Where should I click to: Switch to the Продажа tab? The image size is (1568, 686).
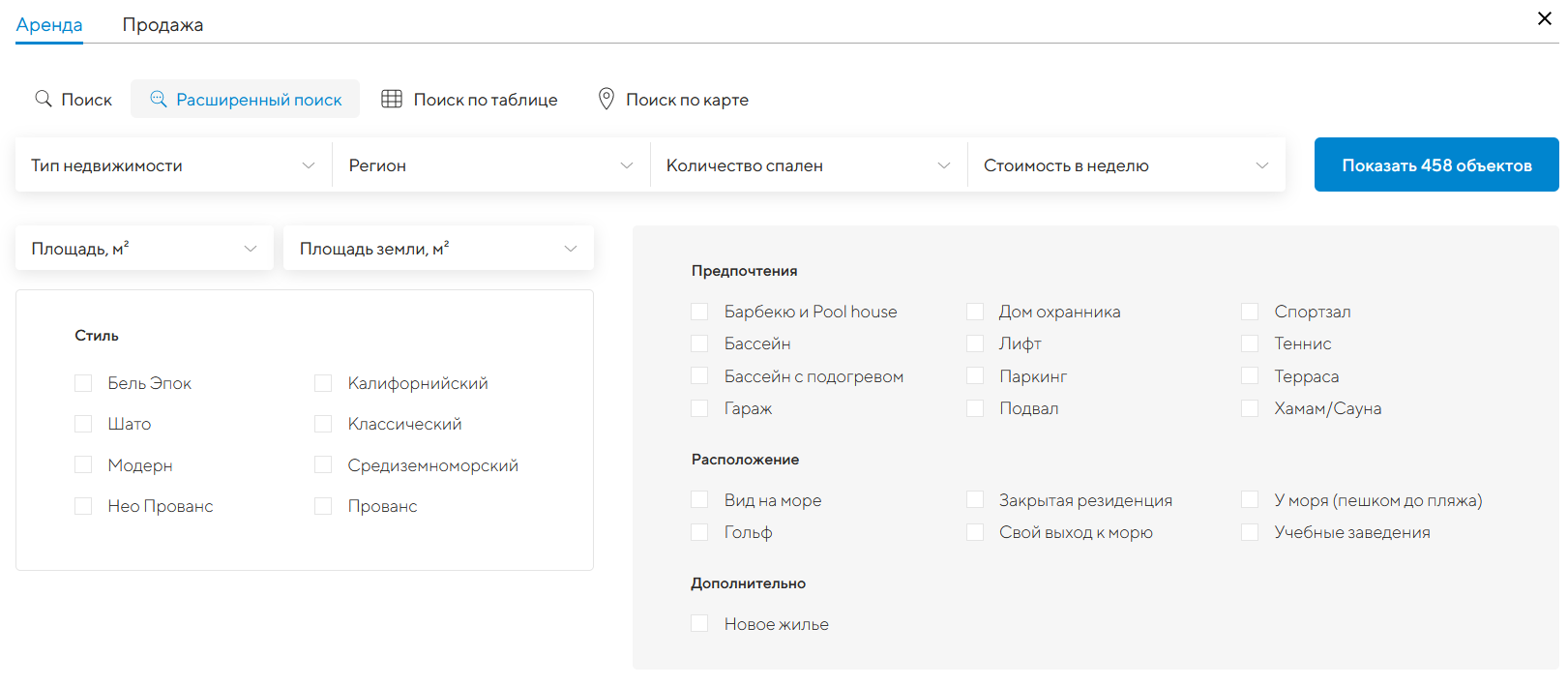pyautogui.click(x=163, y=25)
